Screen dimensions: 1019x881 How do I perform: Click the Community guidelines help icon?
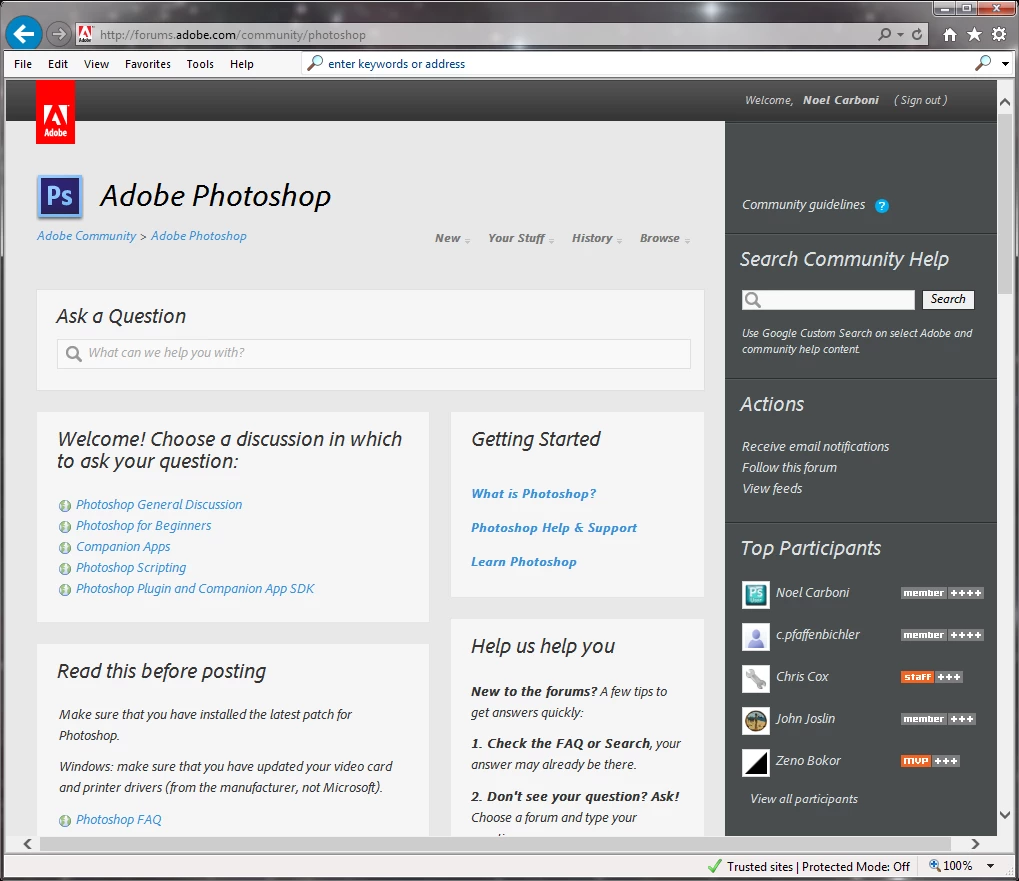click(882, 206)
